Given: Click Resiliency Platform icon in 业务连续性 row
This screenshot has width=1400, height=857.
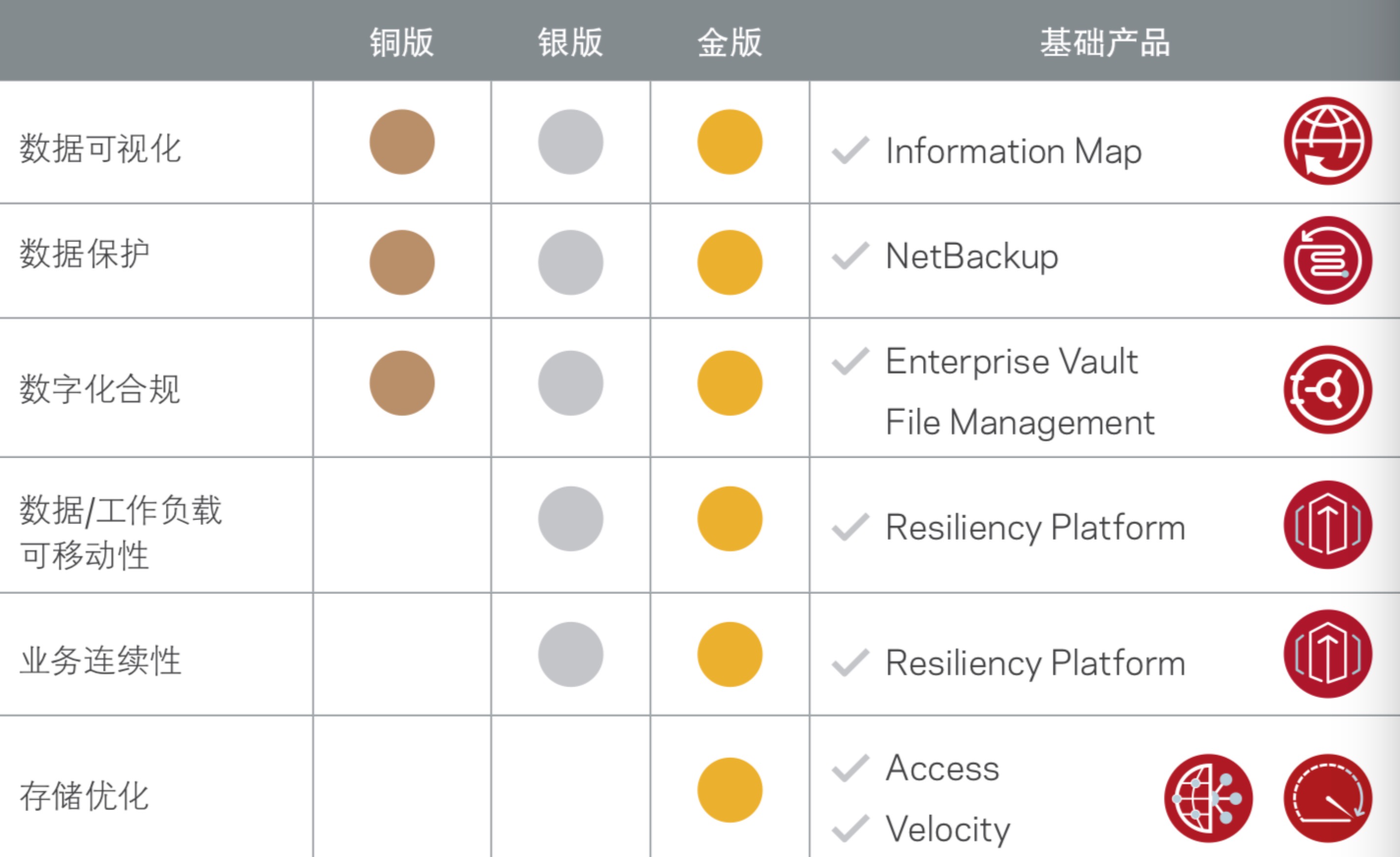Looking at the screenshot, I should (1327, 654).
